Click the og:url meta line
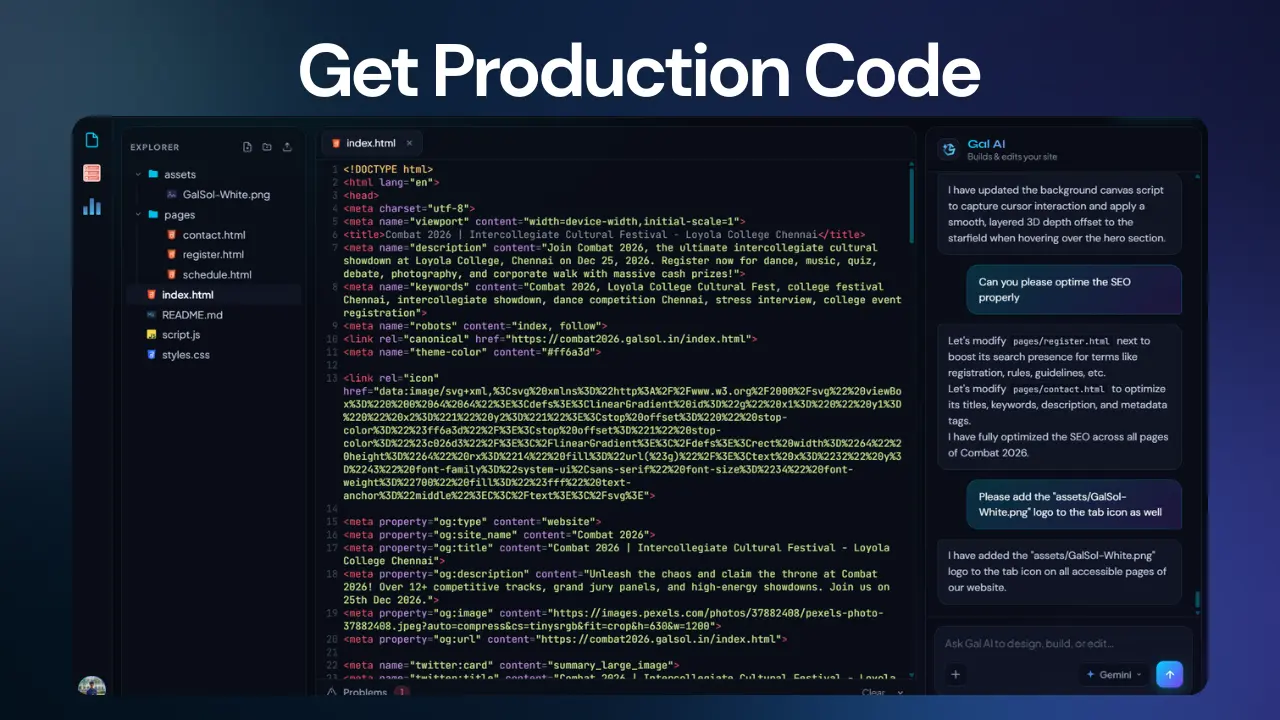Viewport: 1280px width, 720px height. click(565, 639)
